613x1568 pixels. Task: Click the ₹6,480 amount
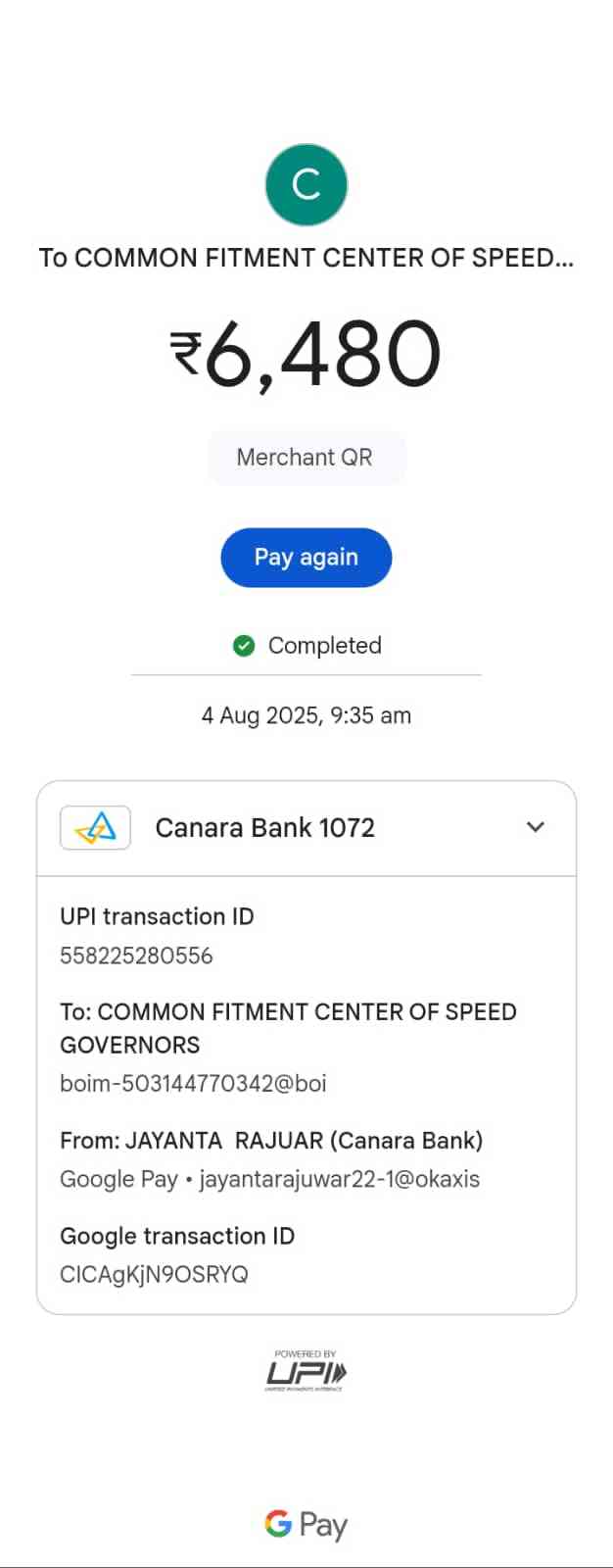(x=306, y=354)
